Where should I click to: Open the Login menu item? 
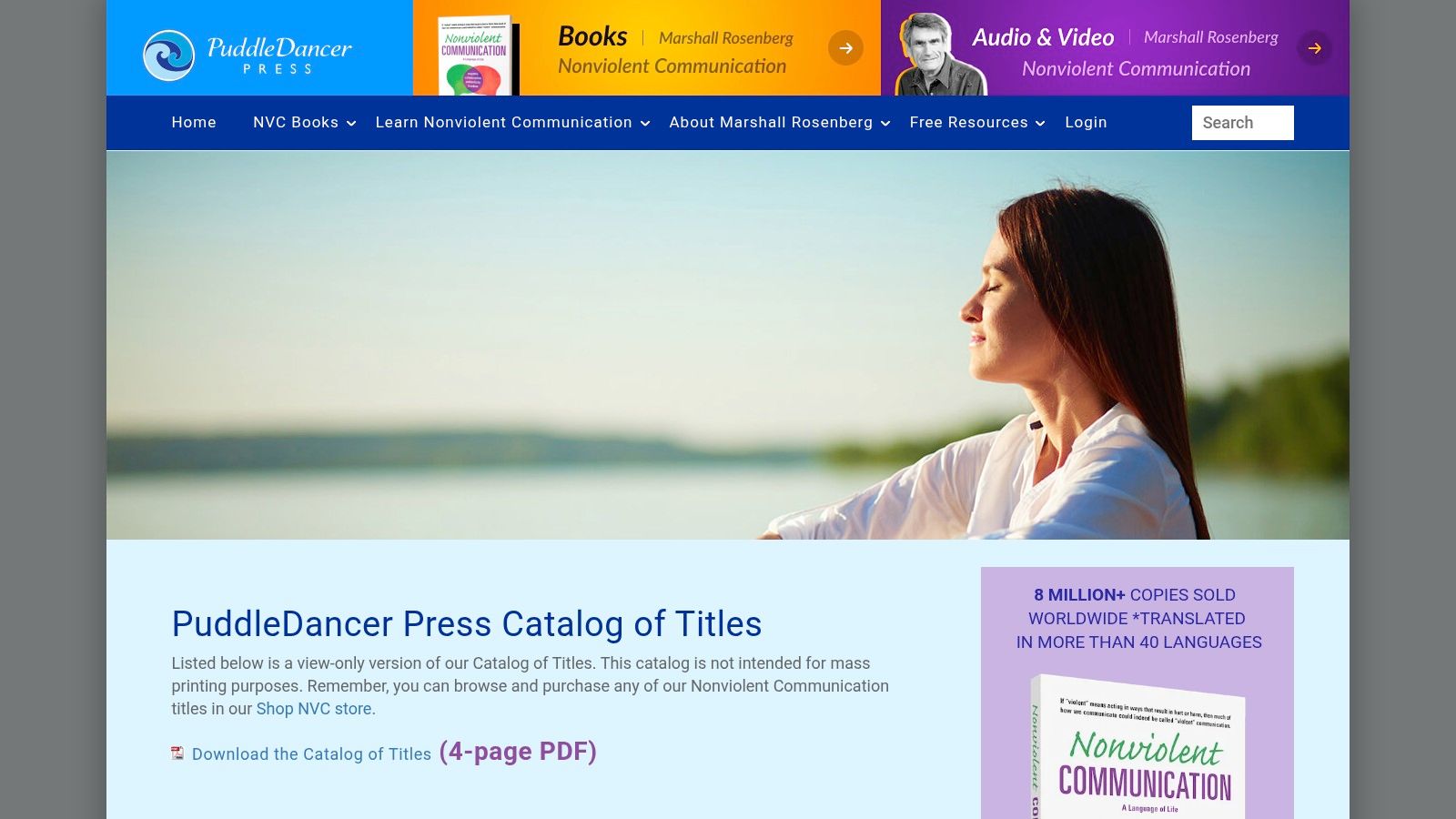(1086, 122)
